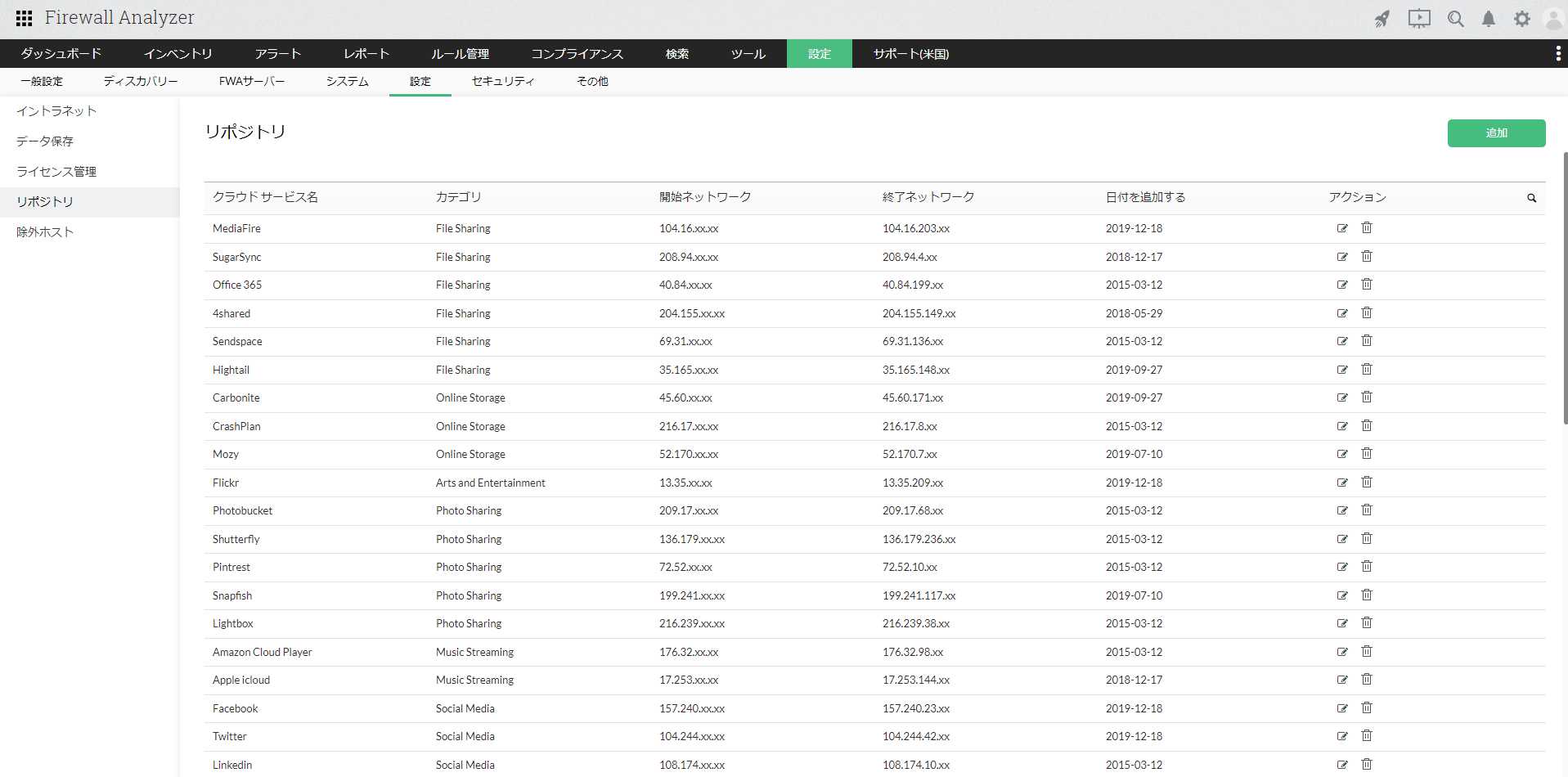1568x777 pixels.
Task: Select the 一般設定 sub-tab
Action: [42, 82]
